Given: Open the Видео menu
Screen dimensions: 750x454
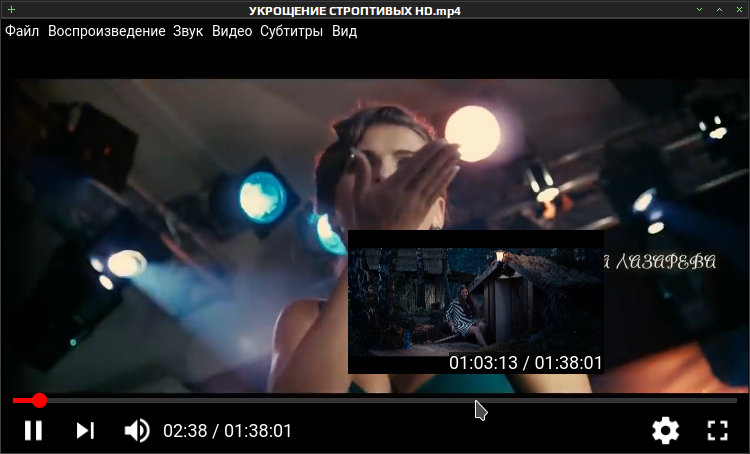Looking at the screenshot, I should (232, 31).
